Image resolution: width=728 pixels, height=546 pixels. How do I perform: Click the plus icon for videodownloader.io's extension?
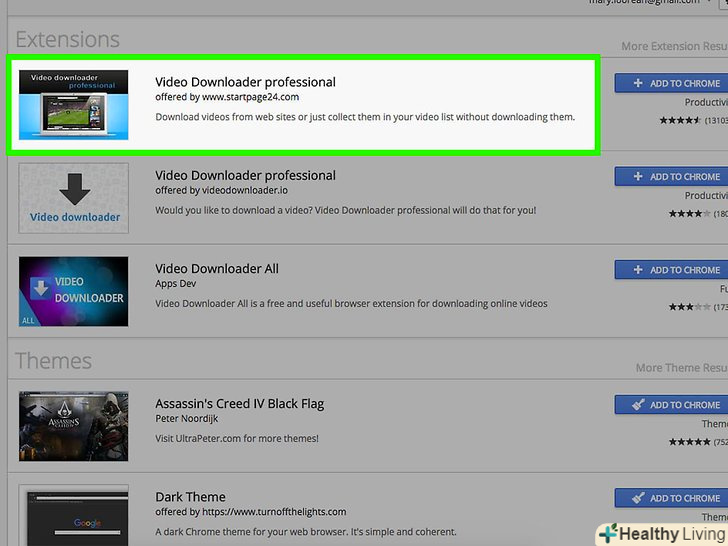637,177
